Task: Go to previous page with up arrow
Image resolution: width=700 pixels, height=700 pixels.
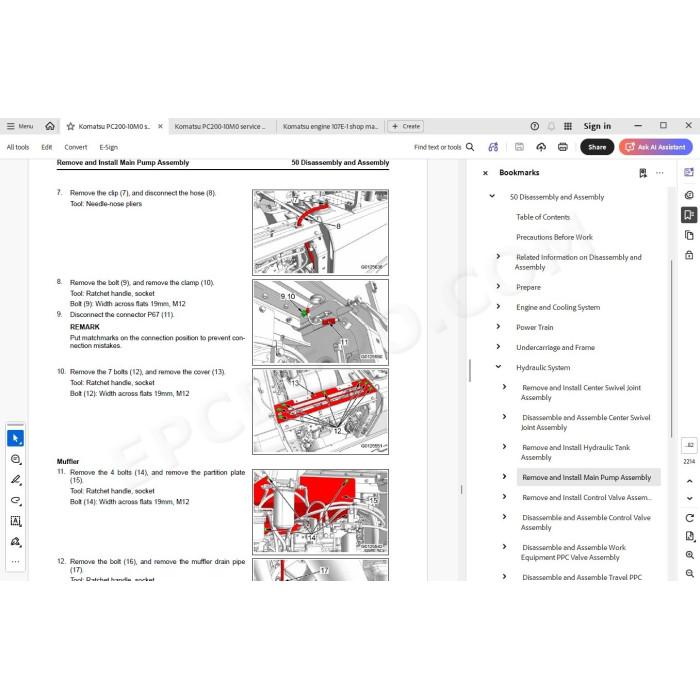Action: pyautogui.click(x=689, y=481)
